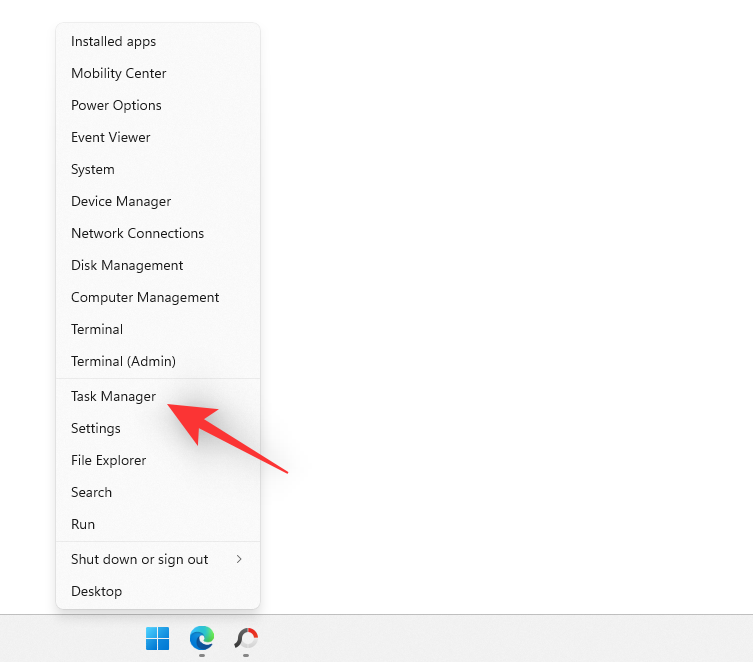753x662 pixels.
Task: Open the circular gauge app on the taskbar
Action: [246, 639]
